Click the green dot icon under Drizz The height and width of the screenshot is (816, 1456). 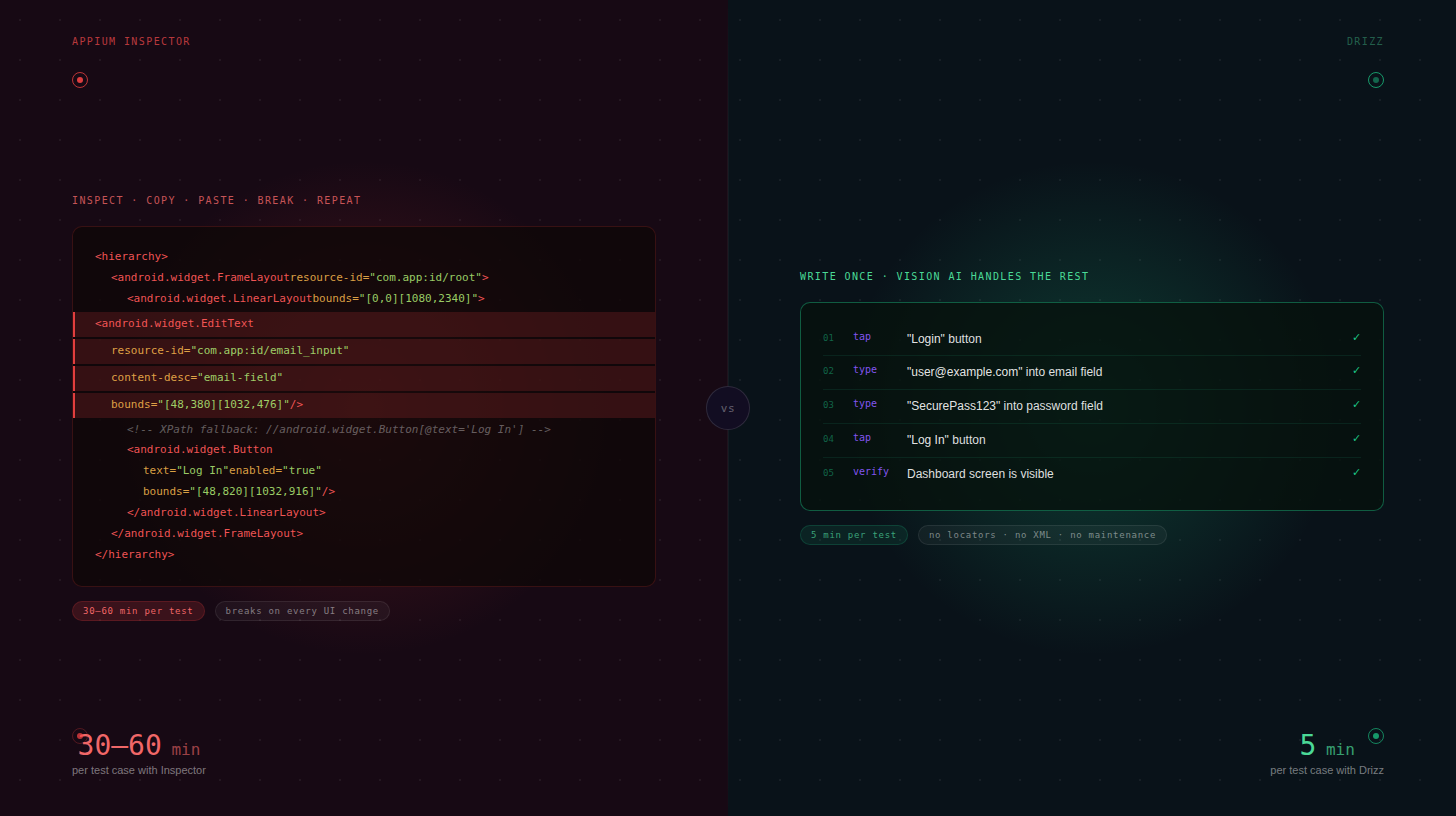coord(1376,80)
